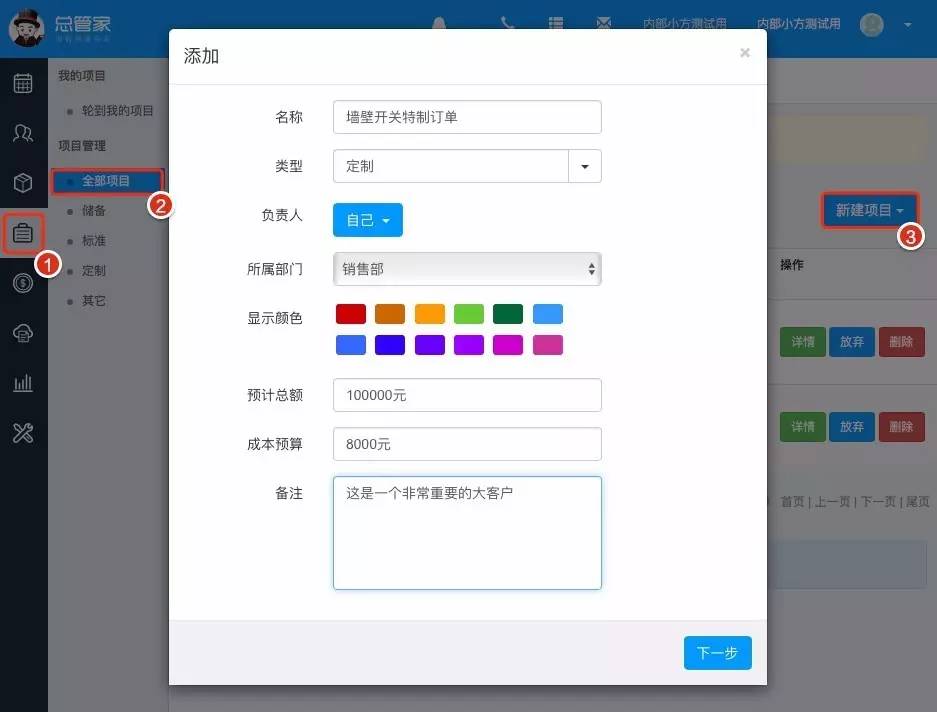Select the bar chart statistics icon
937x712 pixels.
tap(23, 383)
